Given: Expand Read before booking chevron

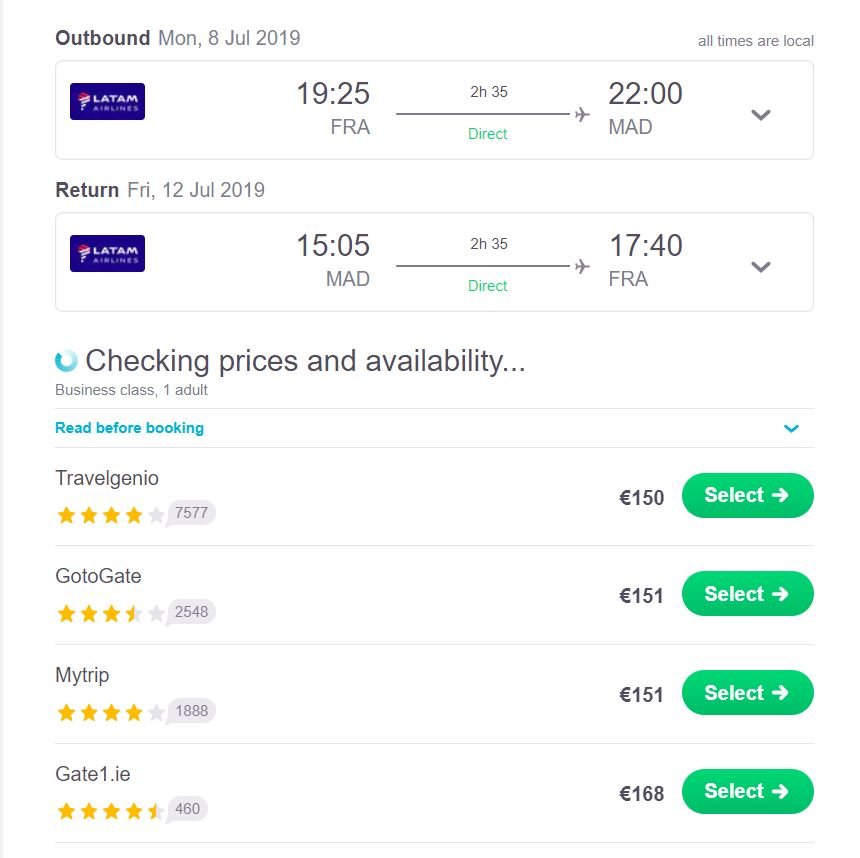Looking at the screenshot, I should click(791, 428).
